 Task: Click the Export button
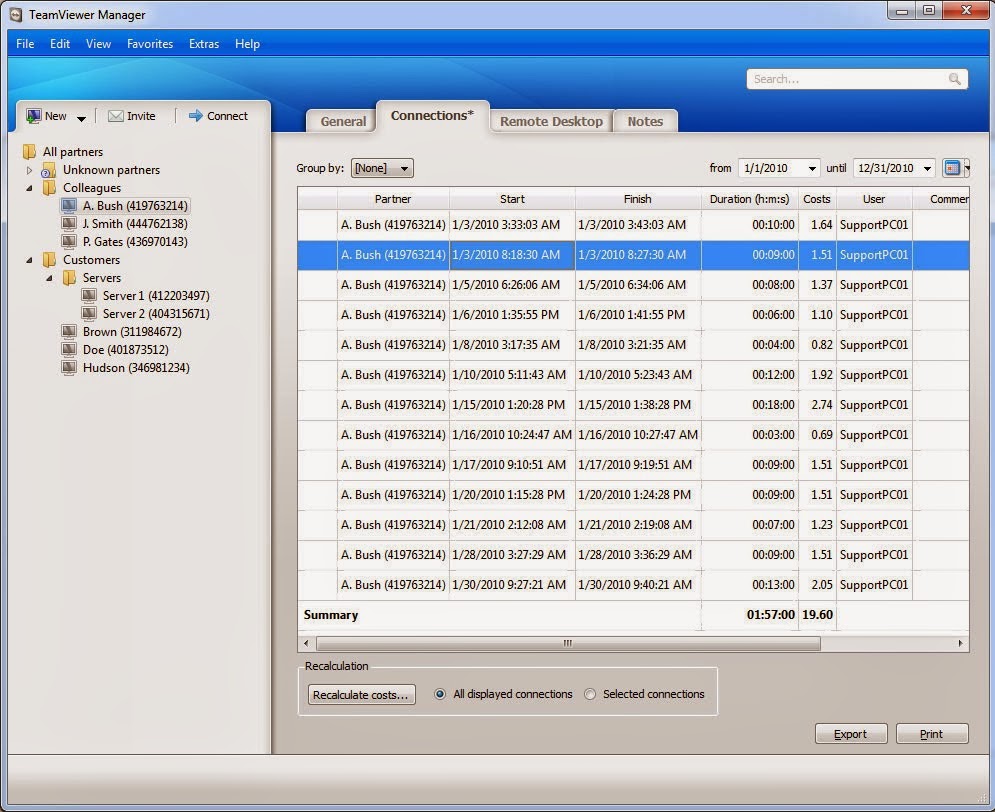click(850, 734)
